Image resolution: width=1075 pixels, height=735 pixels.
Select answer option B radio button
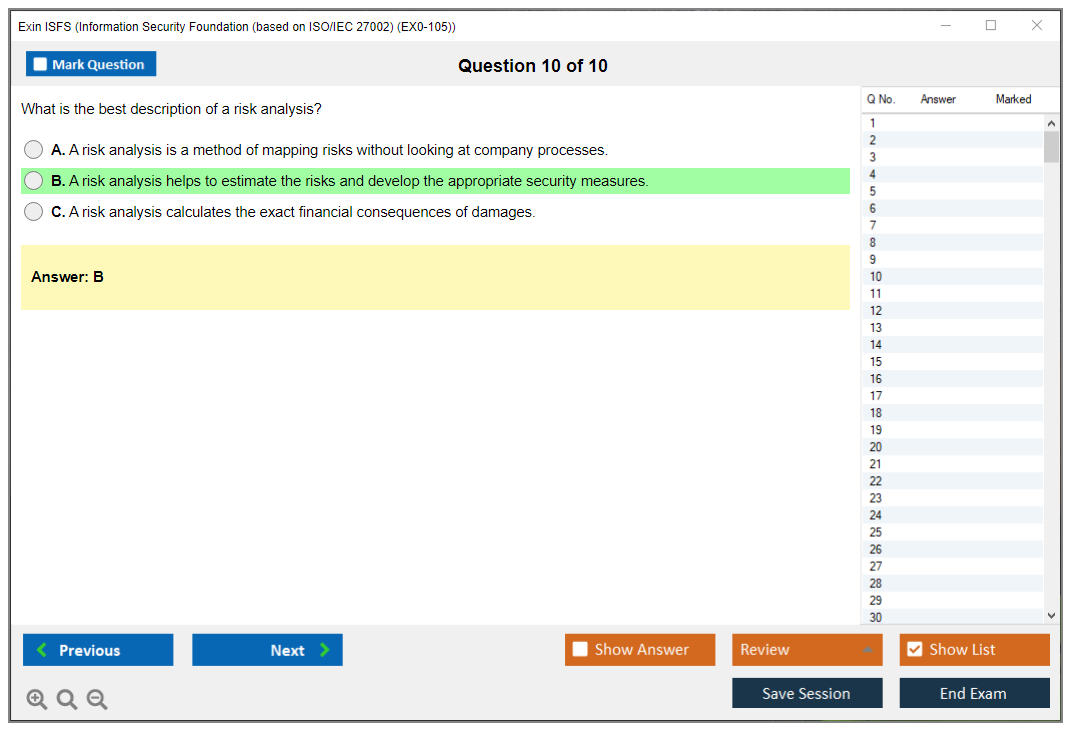(34, 181)
